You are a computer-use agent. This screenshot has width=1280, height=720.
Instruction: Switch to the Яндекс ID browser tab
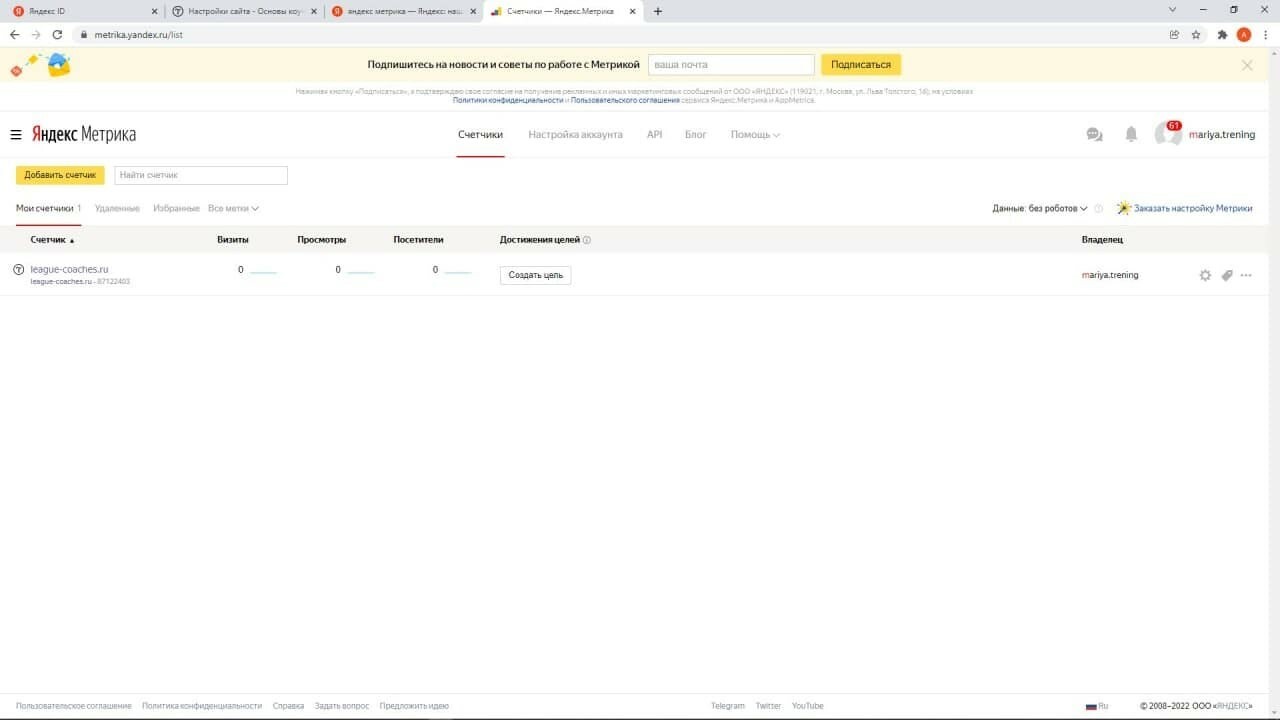84,11
